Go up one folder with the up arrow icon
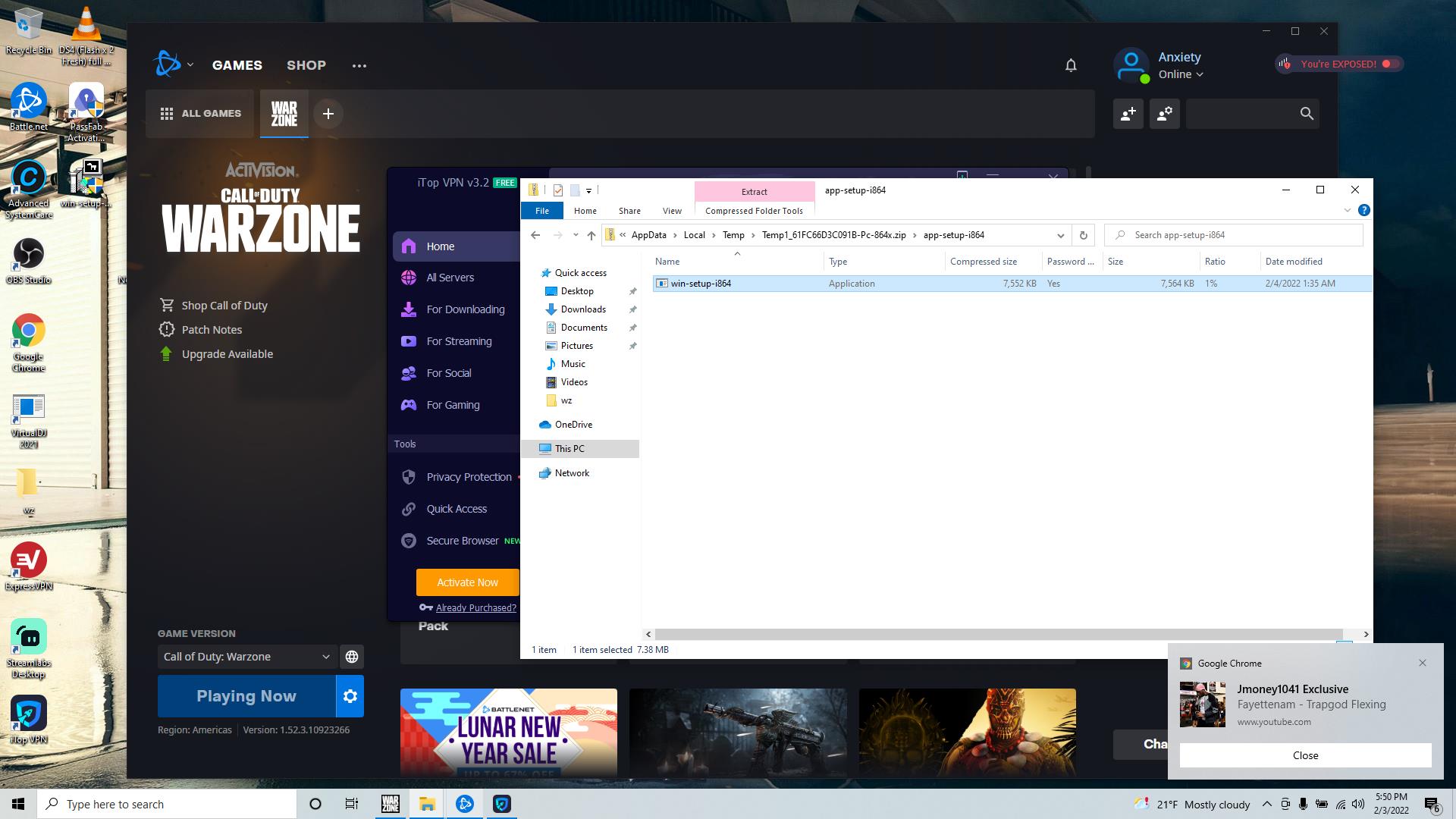The height and width of the screenshot is (819, 1456). pyautogui.click(x=591, y=235)
